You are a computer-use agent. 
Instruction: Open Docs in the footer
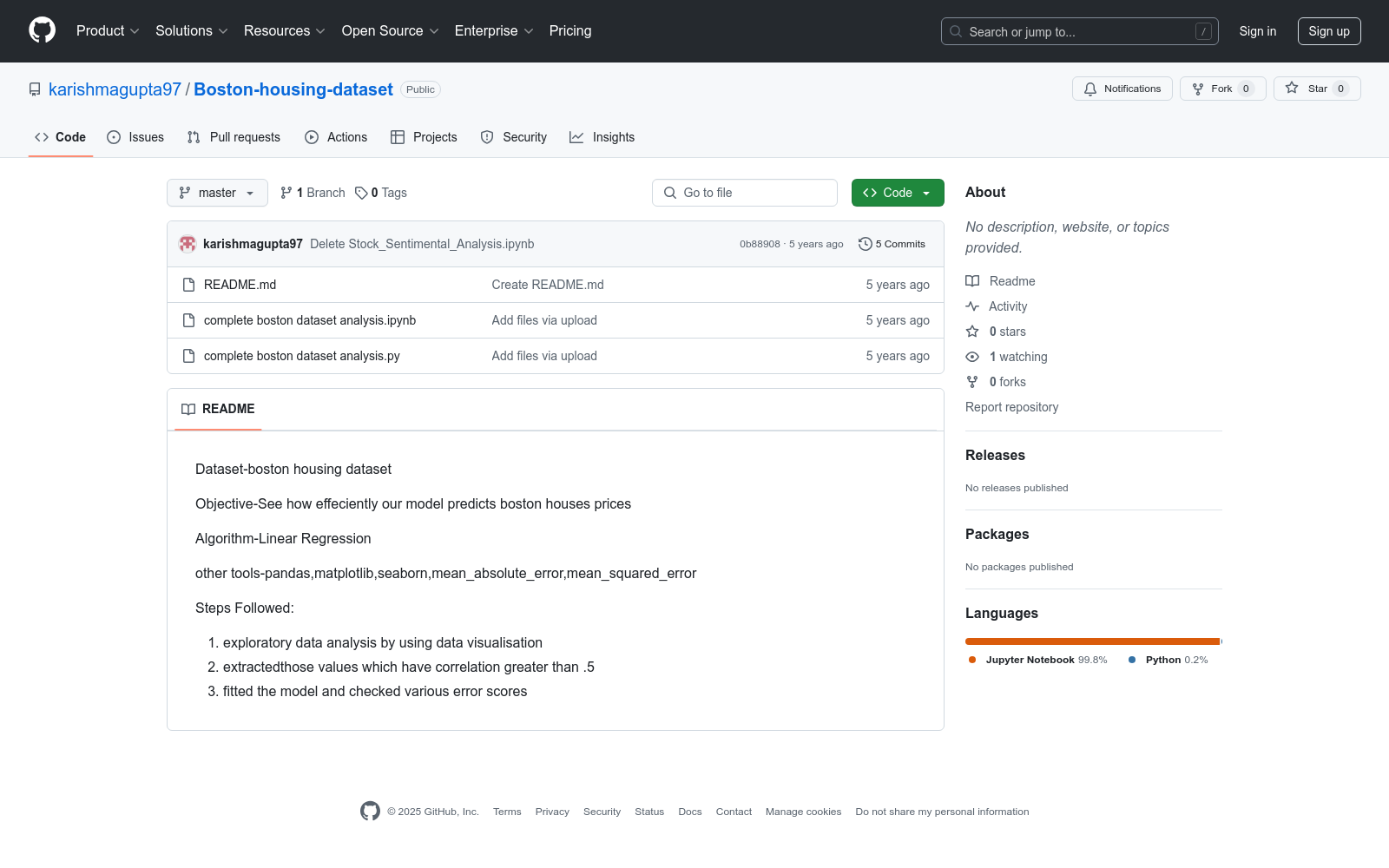tap(690, 812)
